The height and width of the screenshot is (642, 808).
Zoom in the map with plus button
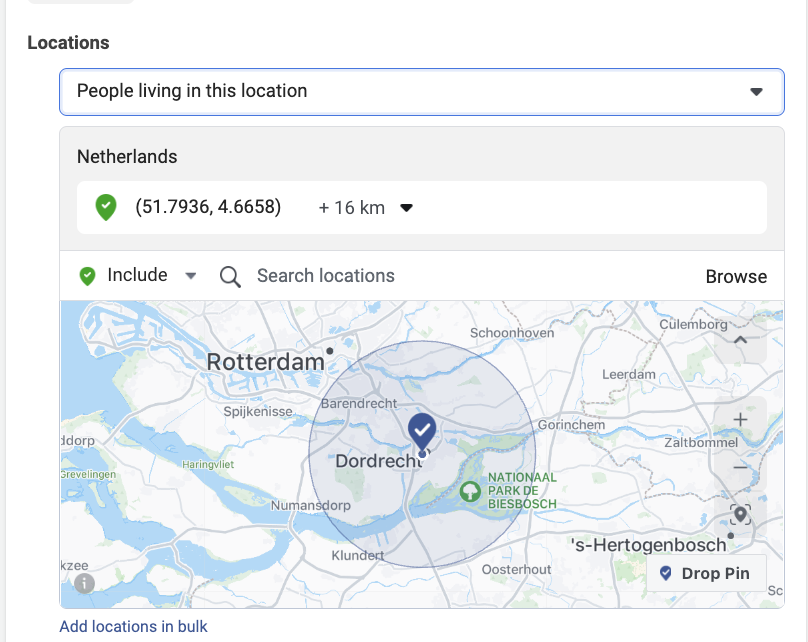[x=740, y=420]
